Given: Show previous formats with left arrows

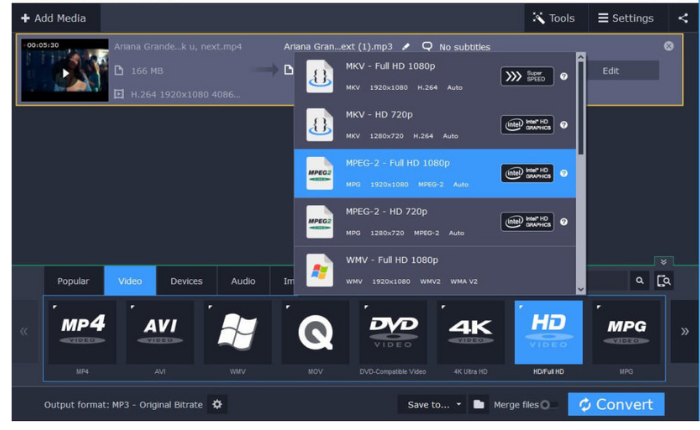Looking at the screenshot, I should (x=24, y=332).
